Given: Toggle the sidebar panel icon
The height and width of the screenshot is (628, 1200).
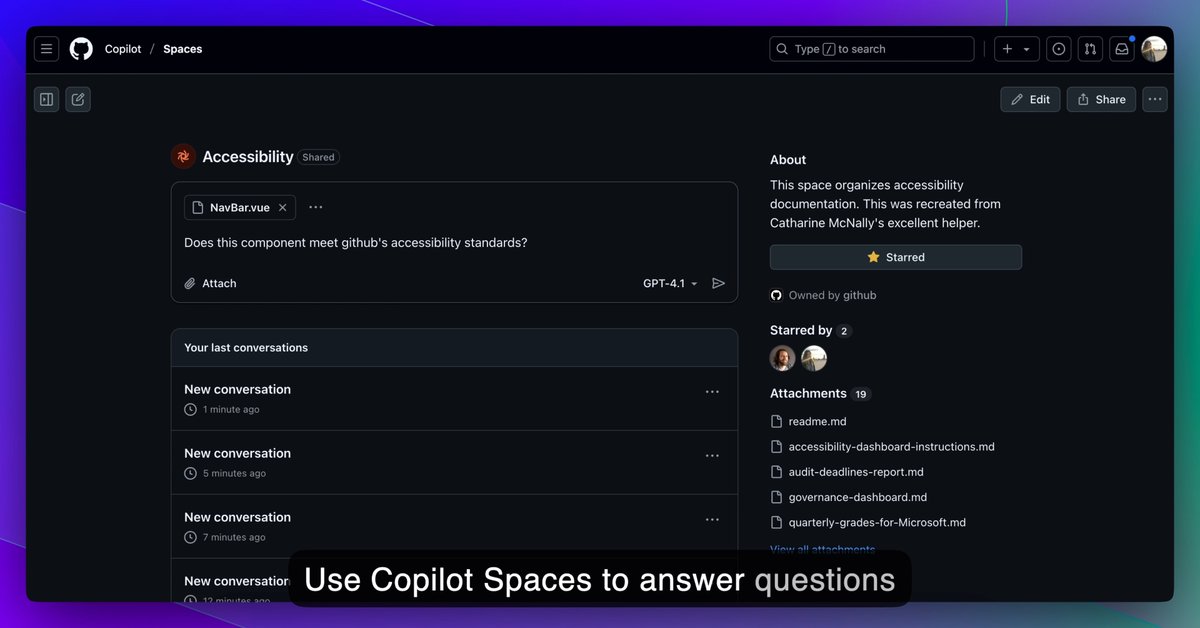Looking at the screenshot, I should [x=46, y=99].
